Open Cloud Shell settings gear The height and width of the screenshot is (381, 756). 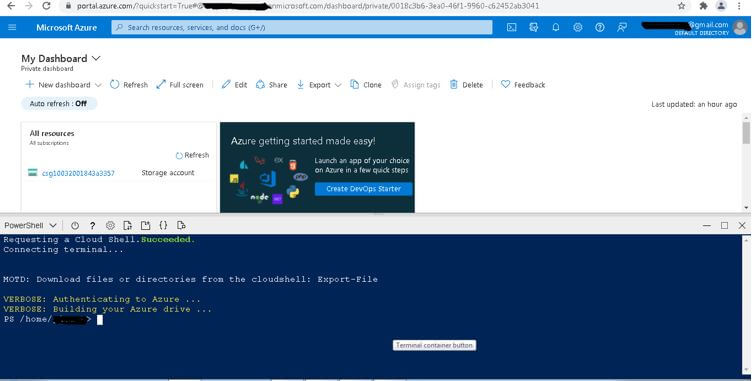(110, 225)
